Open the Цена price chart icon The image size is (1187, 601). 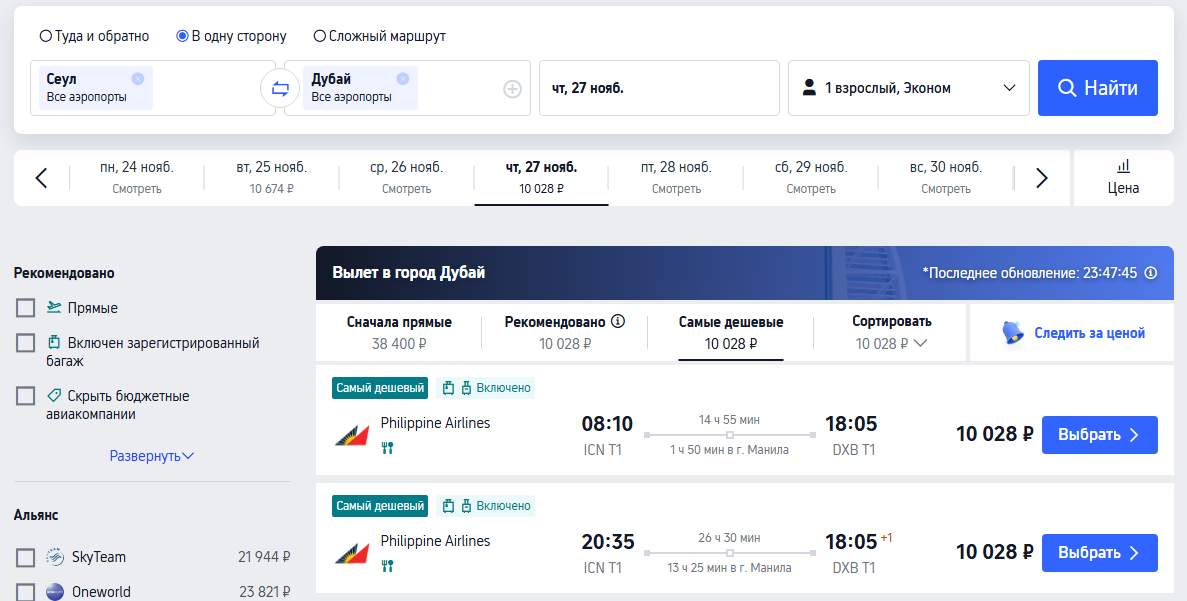1123,166
